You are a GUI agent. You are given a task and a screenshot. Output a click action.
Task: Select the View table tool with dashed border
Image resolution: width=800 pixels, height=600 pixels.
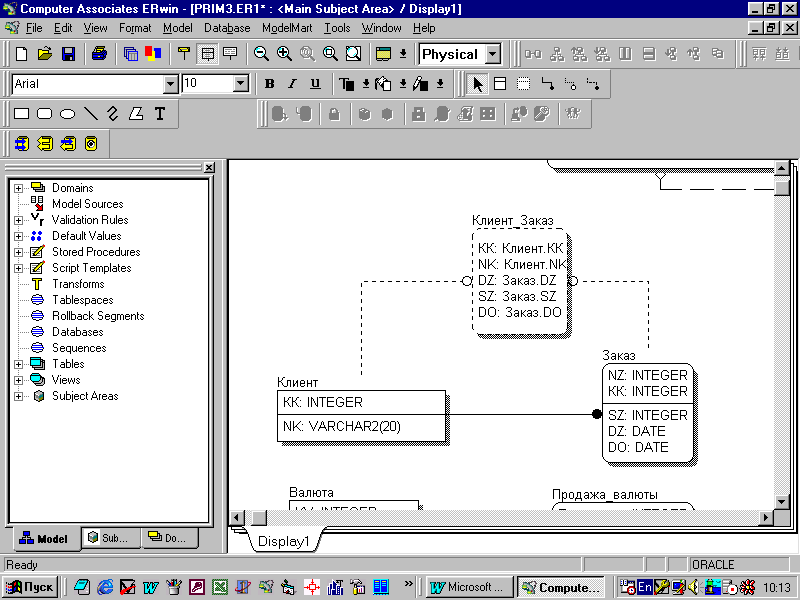(523, 84)
